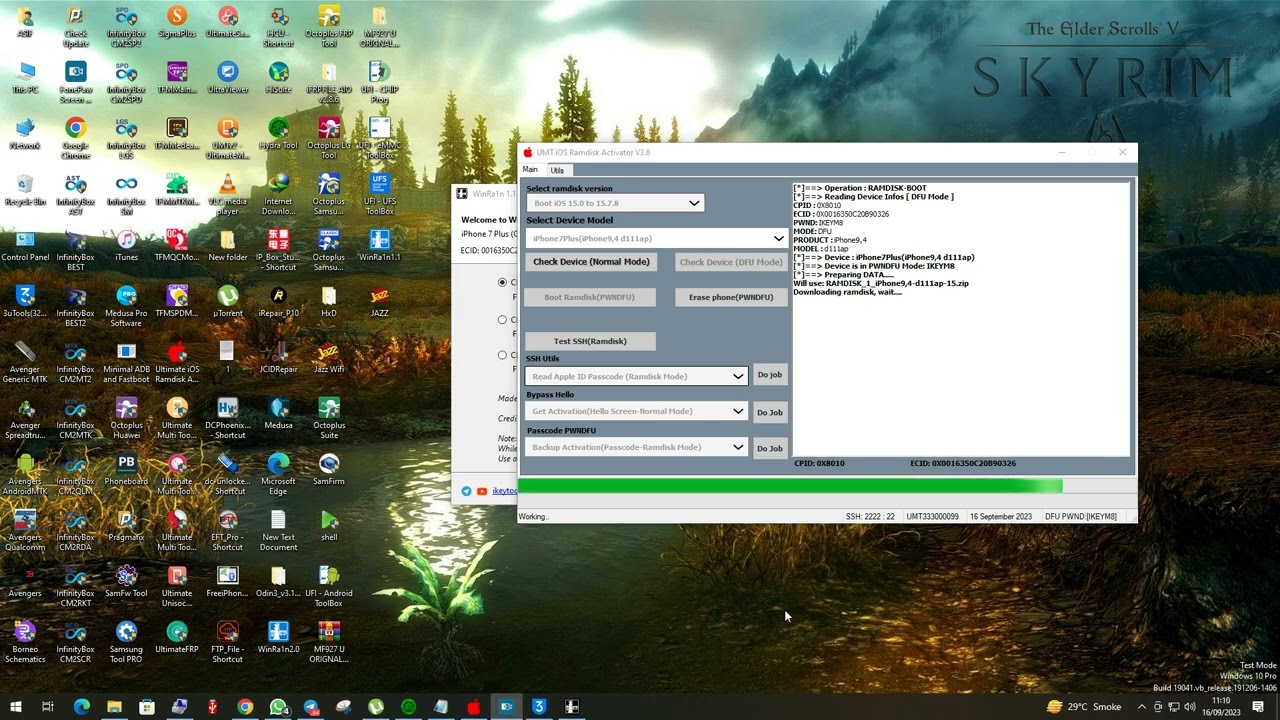This screenshot has width=1280, height=720.
Task: Open the 29°C Smoke weather widget
Action: tap(1084, 707)
